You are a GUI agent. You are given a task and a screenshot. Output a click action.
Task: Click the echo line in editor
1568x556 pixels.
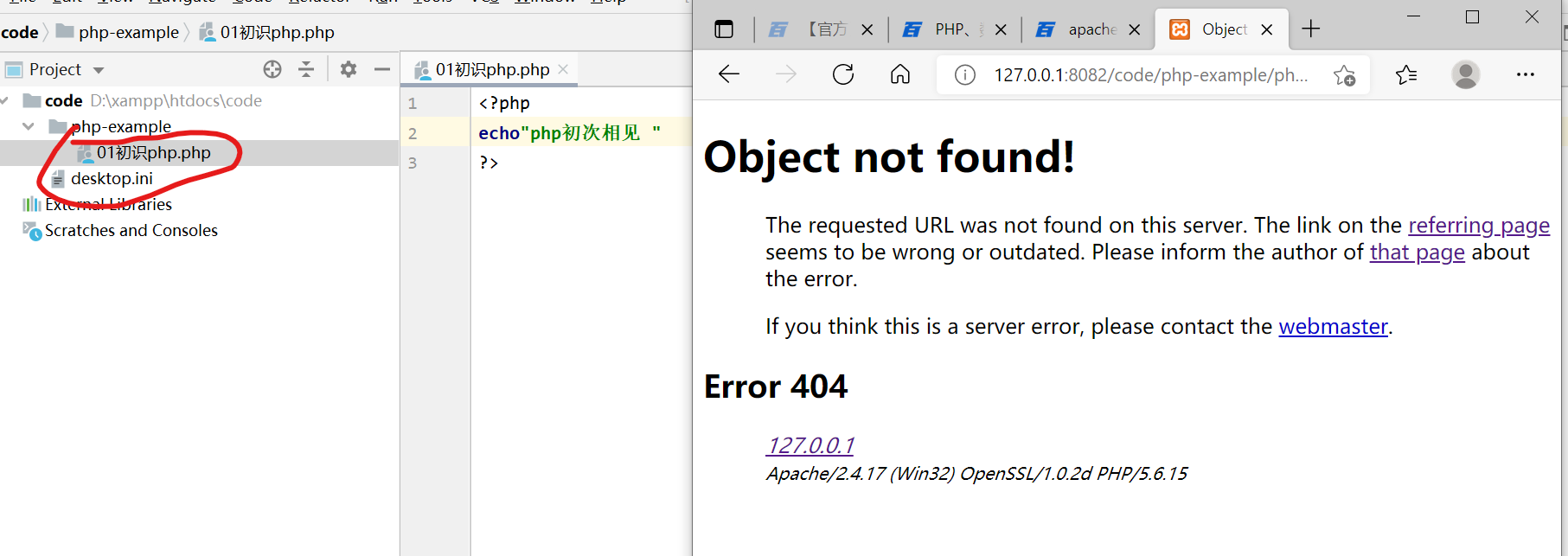click(x=570, y=132)
